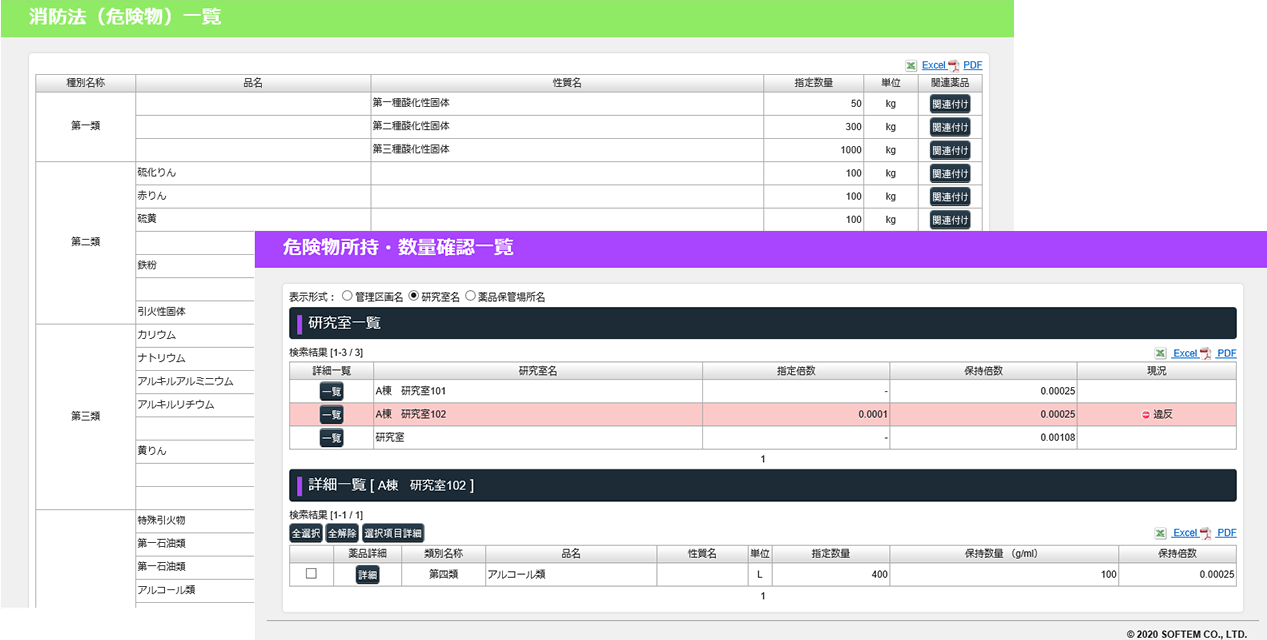
Task: Click the PDF icon above the 消防法 table
Action: (954, 65)
